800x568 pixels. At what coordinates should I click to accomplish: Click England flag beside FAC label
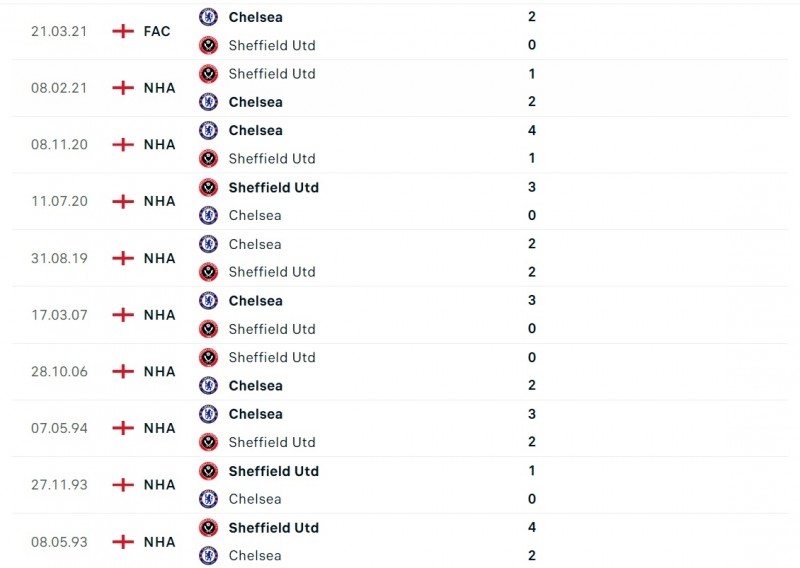123,31
